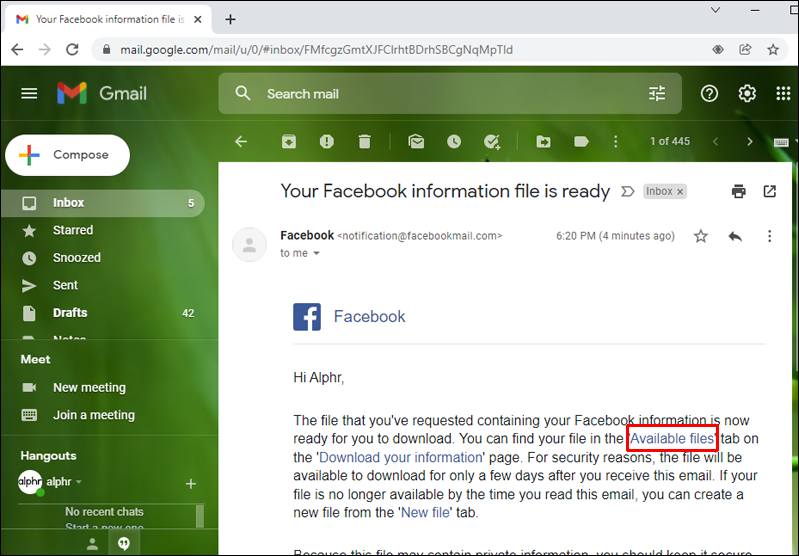Open the Snoozed folder
The image size is (799, 556).
[102, 258]
